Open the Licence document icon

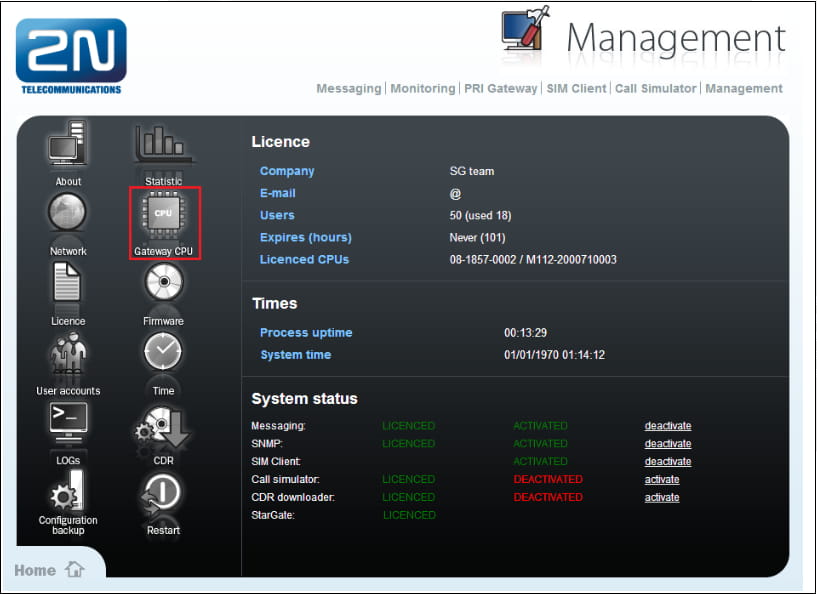click(67, 281)
